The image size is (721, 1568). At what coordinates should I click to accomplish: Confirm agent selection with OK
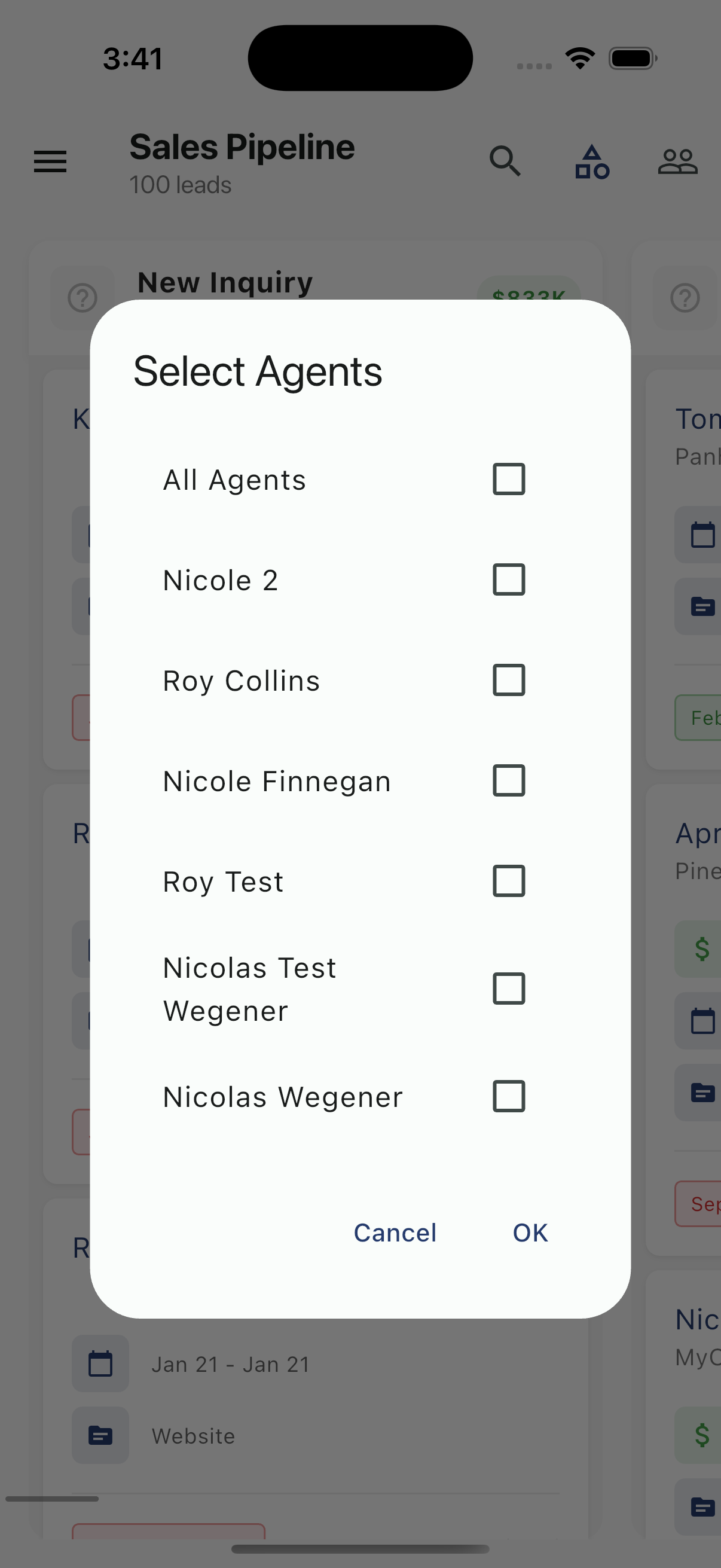coord(530,1233)
